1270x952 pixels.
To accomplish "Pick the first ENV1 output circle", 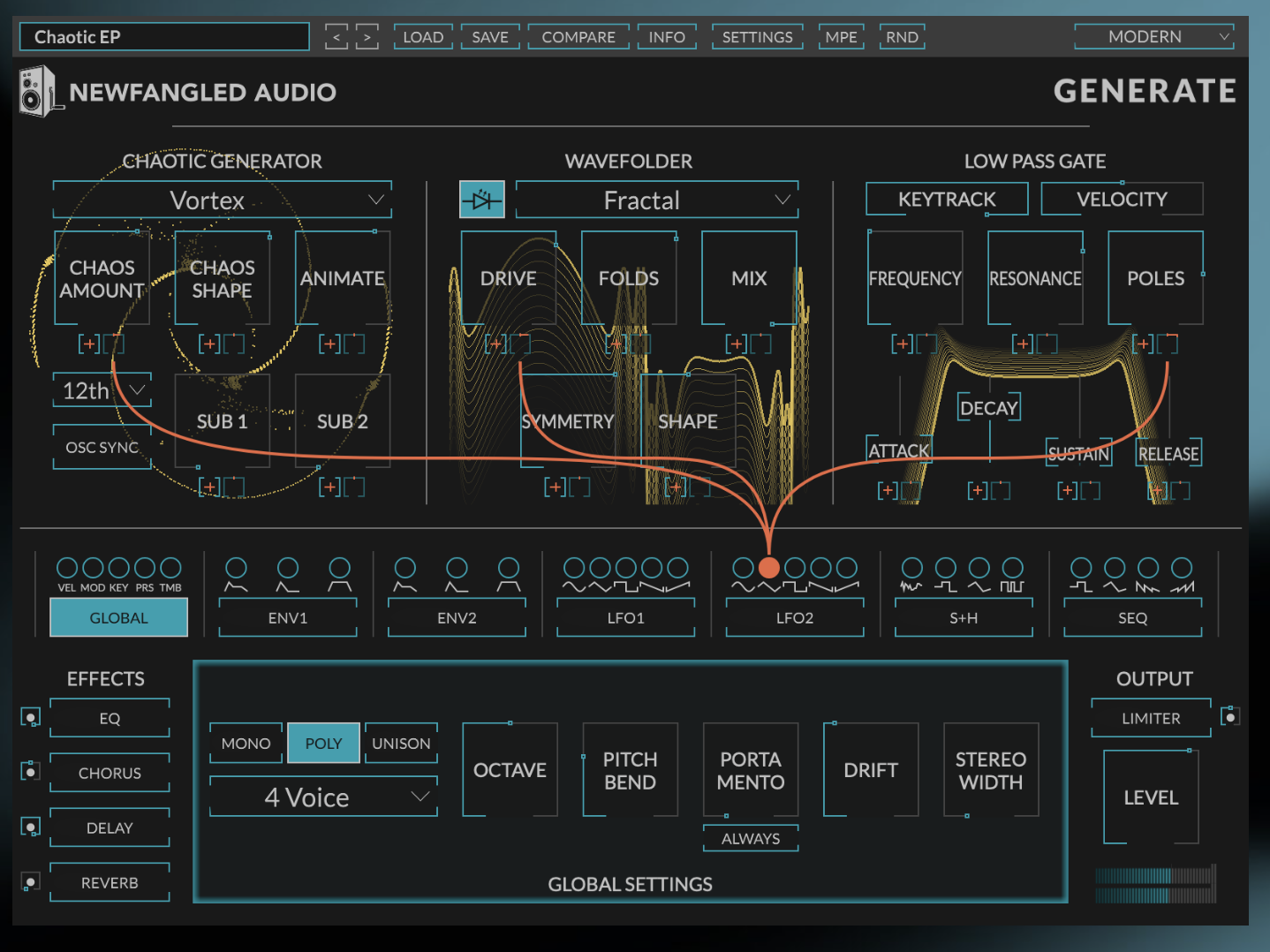I will coord(237,567).
